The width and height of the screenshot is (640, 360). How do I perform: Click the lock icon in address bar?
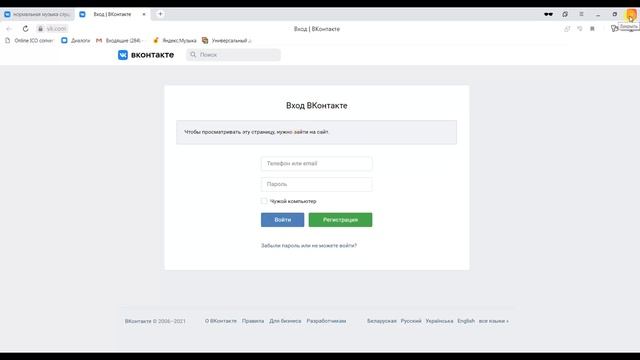coord(40,29)
